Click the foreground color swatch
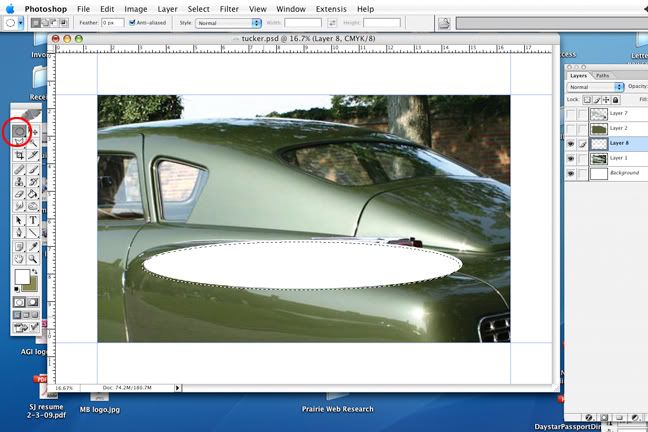 click(x=21, y=277)
